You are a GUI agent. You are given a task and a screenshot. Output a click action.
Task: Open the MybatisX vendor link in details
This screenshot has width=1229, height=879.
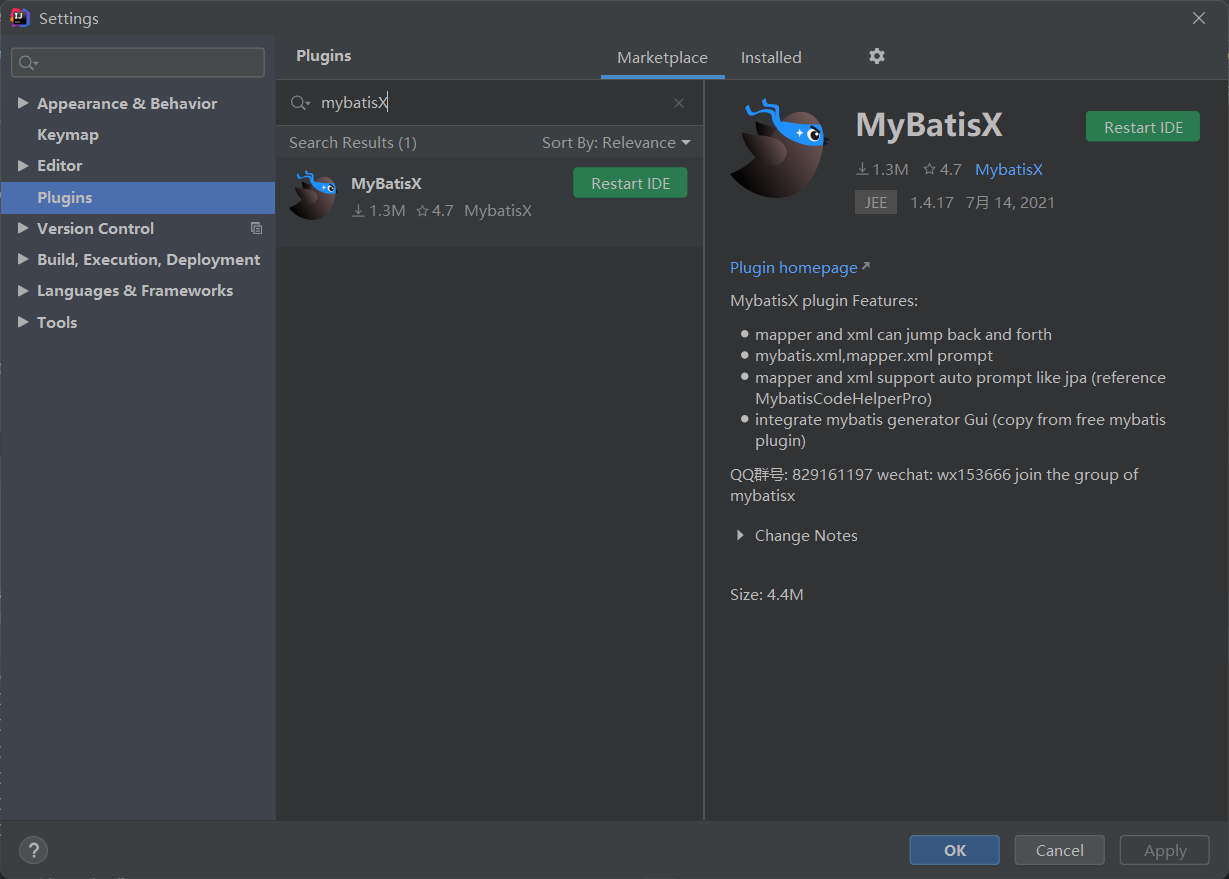[1009, 170]
